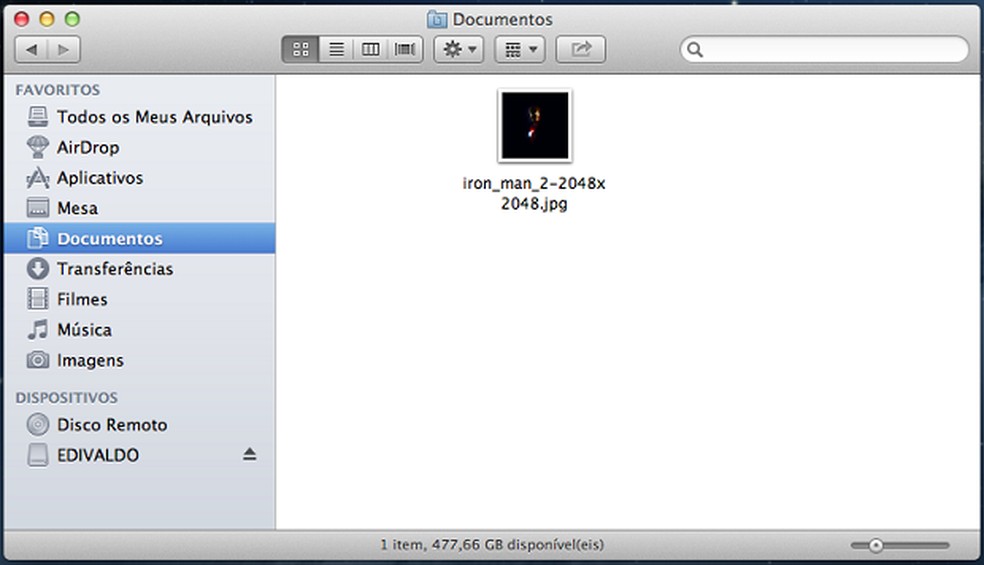Open the gear Action menu
The image size is (984, 565).
(459, 49)
